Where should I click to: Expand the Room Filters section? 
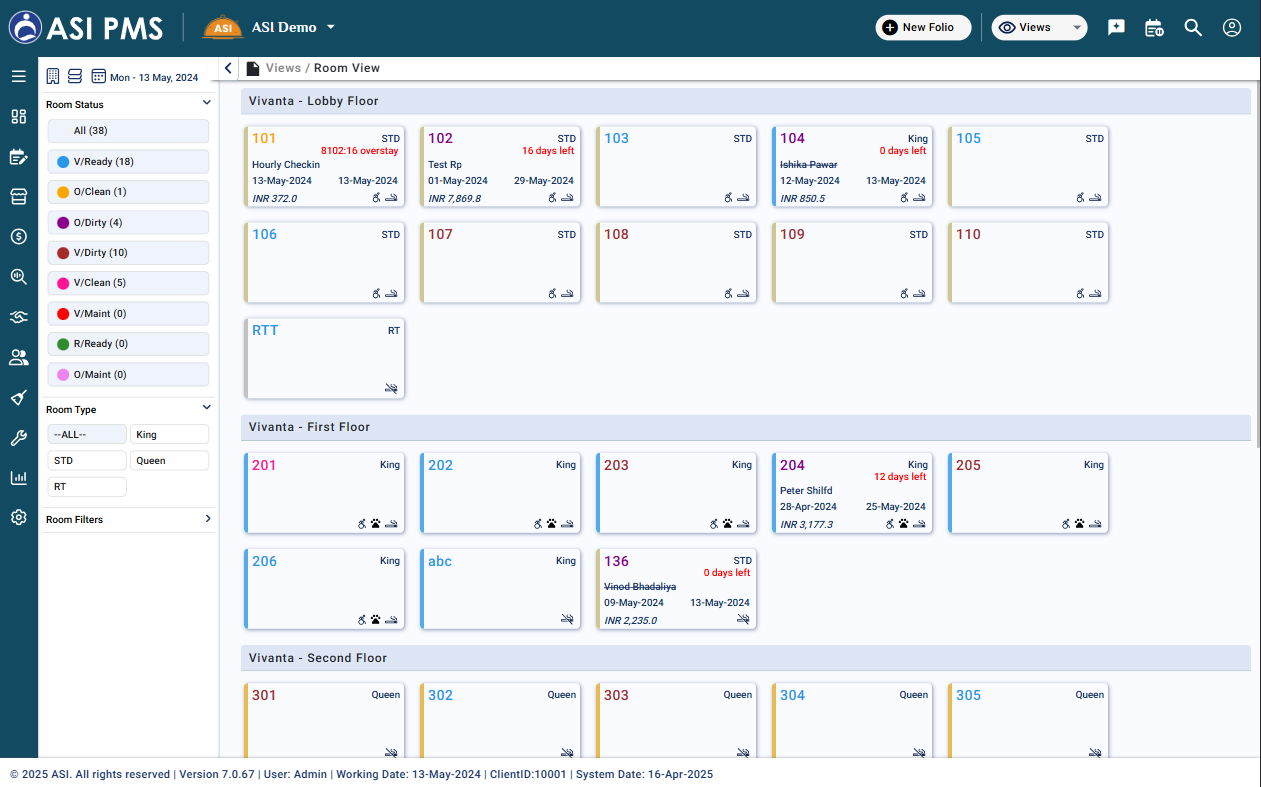pyautogui.click(x=129, y=519)
